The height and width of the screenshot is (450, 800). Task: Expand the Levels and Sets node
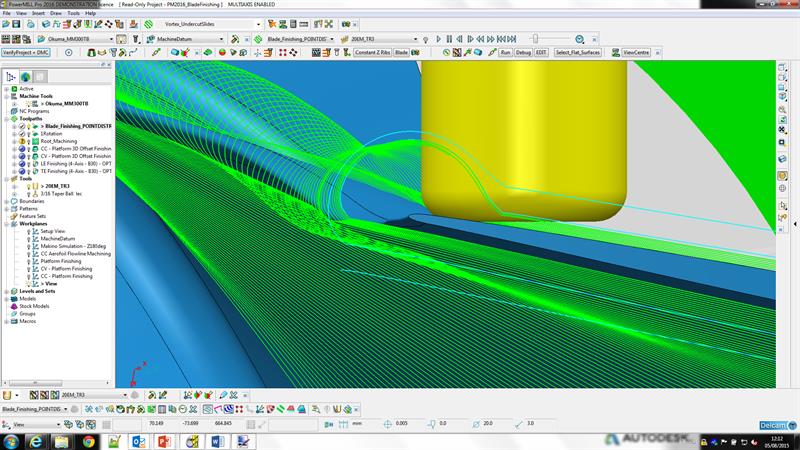click(7, 291)
